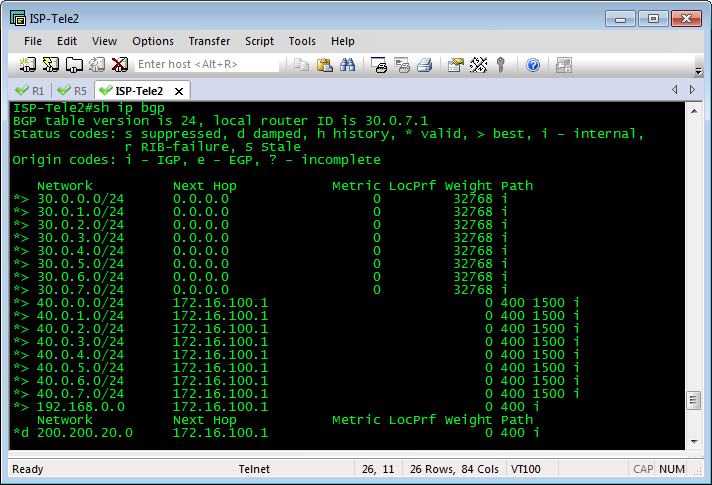This screenshot has width=712, height=485.
Task: Click the router ID 30.0.7.1 text
Action: [x=396, y=121]
